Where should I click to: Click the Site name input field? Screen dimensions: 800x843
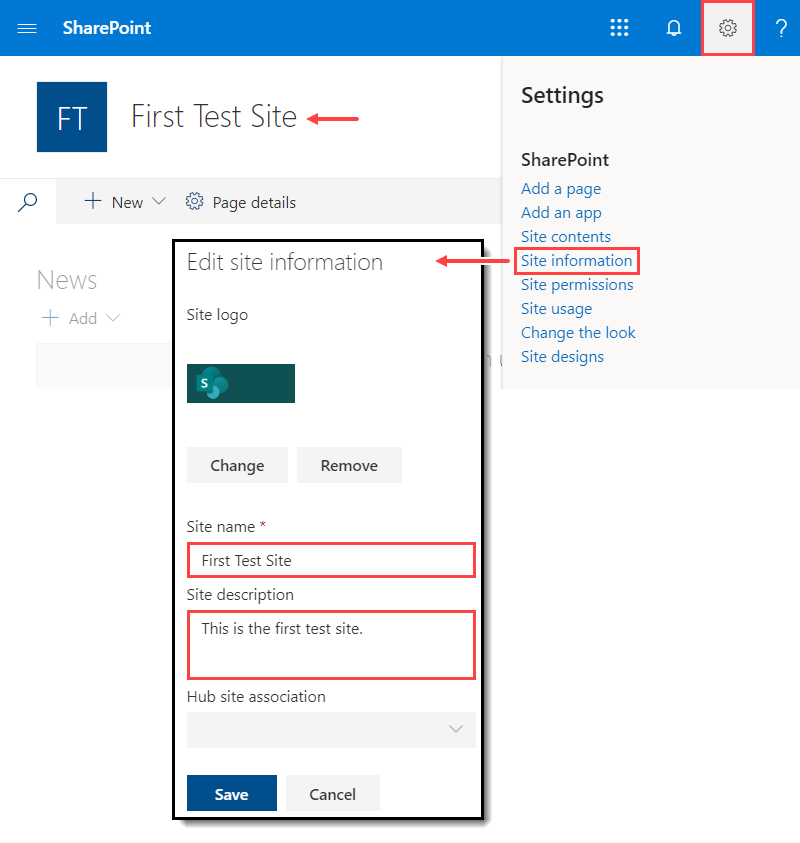point(331,560)
